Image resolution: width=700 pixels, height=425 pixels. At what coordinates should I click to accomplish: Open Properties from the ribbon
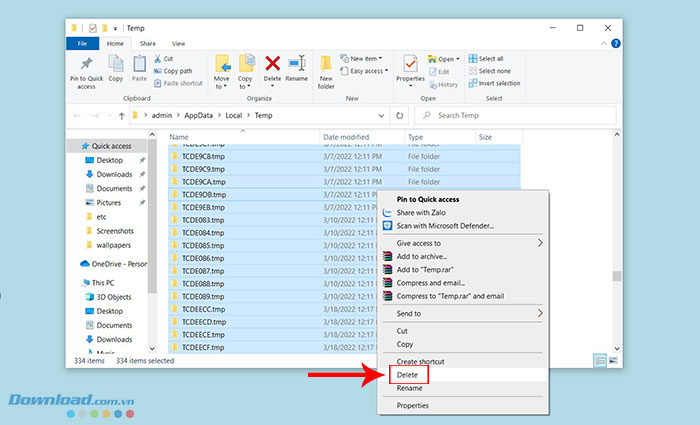pos(410,68)
